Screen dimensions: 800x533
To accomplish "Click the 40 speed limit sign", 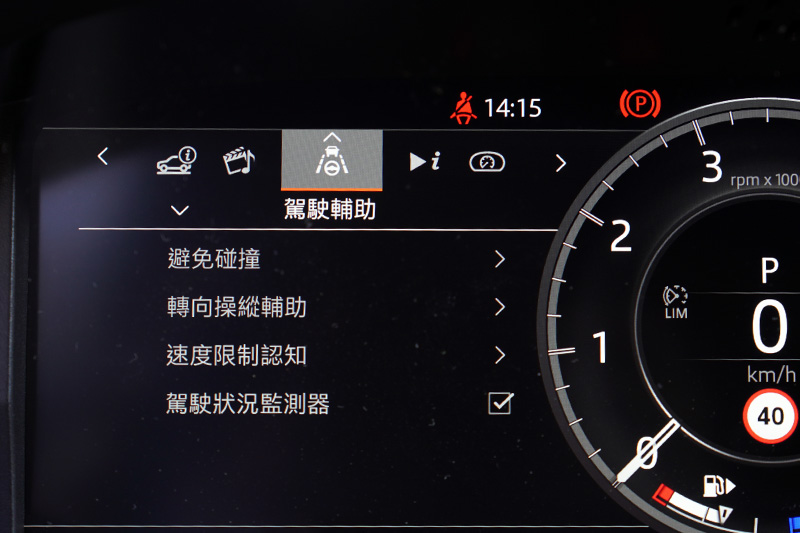I will [x=770, y=416].
